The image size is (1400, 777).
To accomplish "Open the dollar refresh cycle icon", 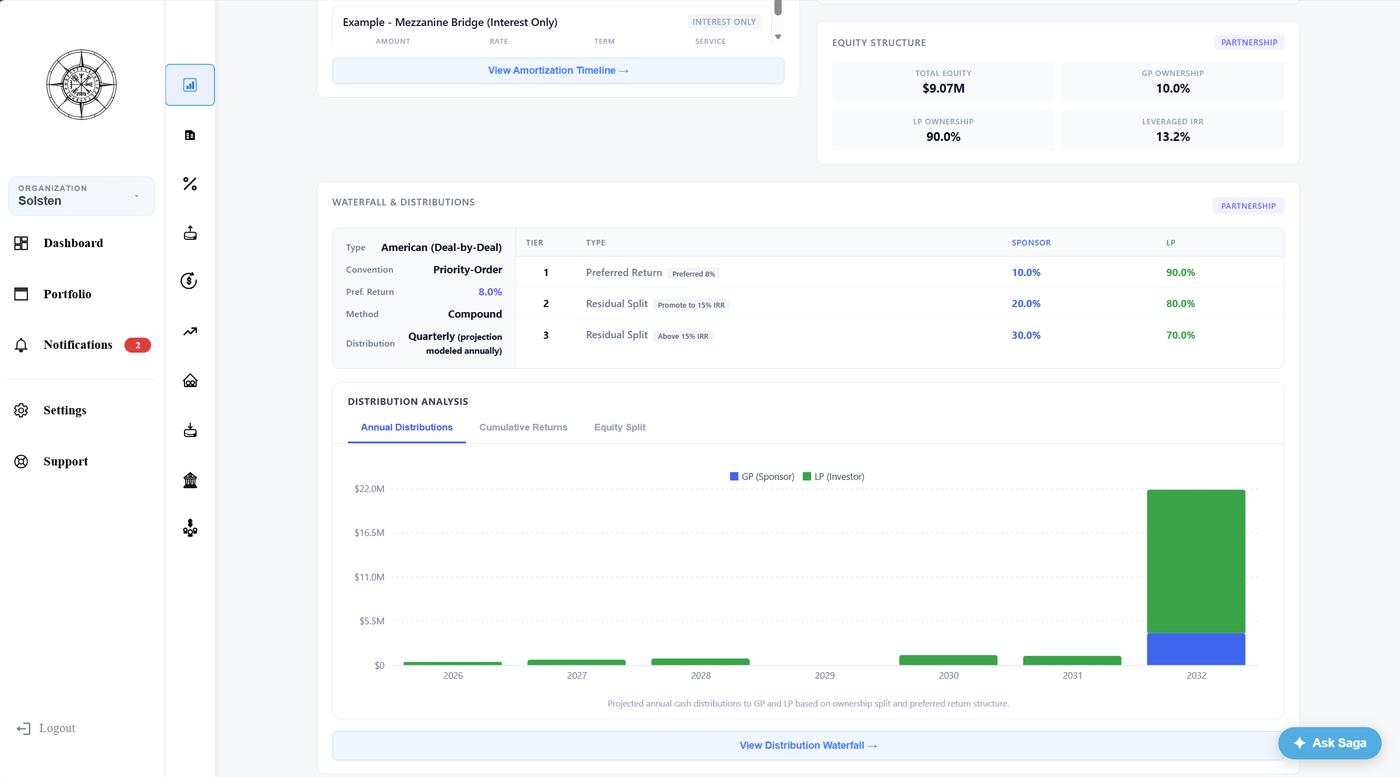I will click(x=190, y=281).
